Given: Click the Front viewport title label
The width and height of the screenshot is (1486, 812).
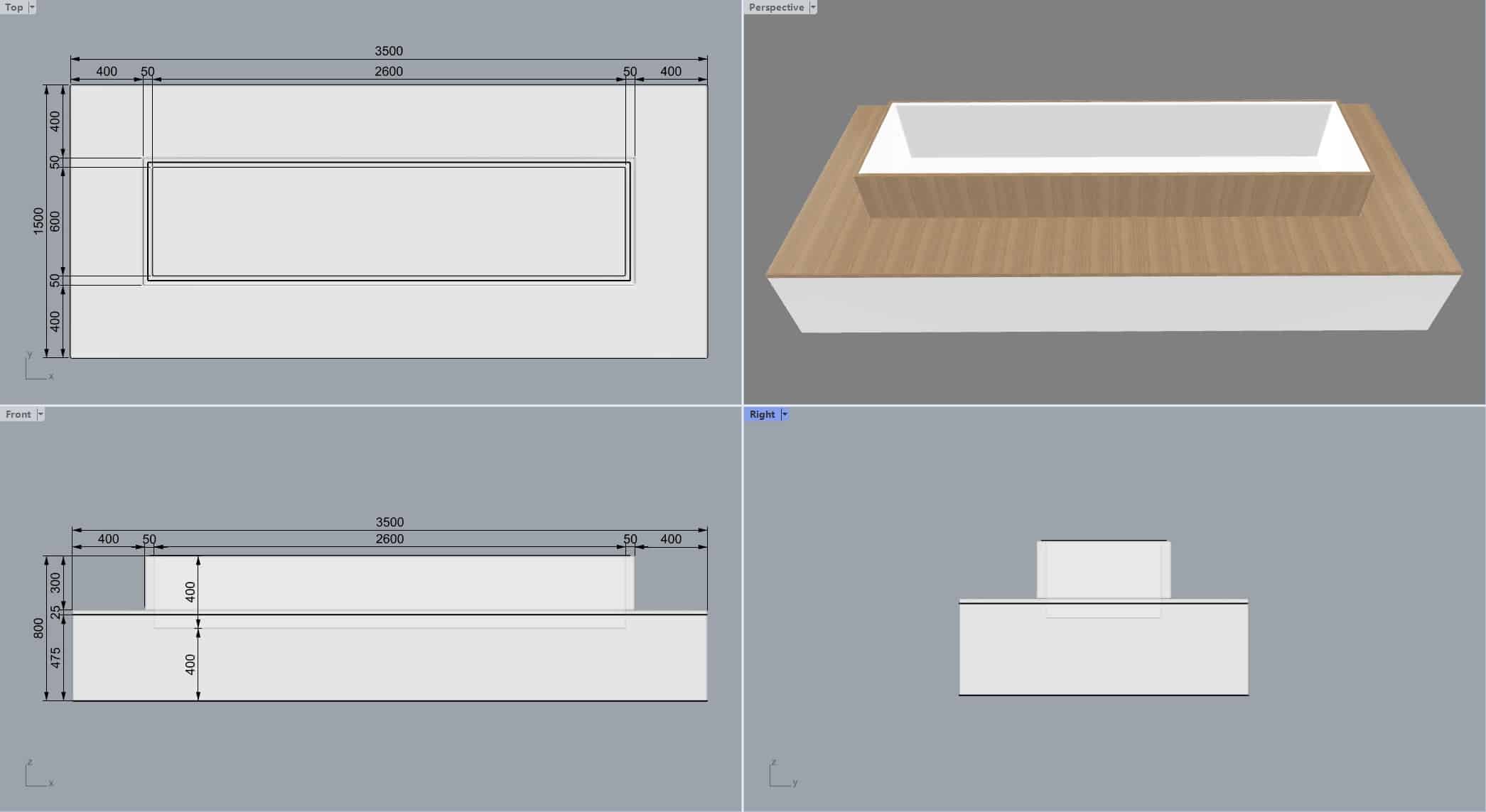Looking at the screenshot, I should click(x=18, y=414).
